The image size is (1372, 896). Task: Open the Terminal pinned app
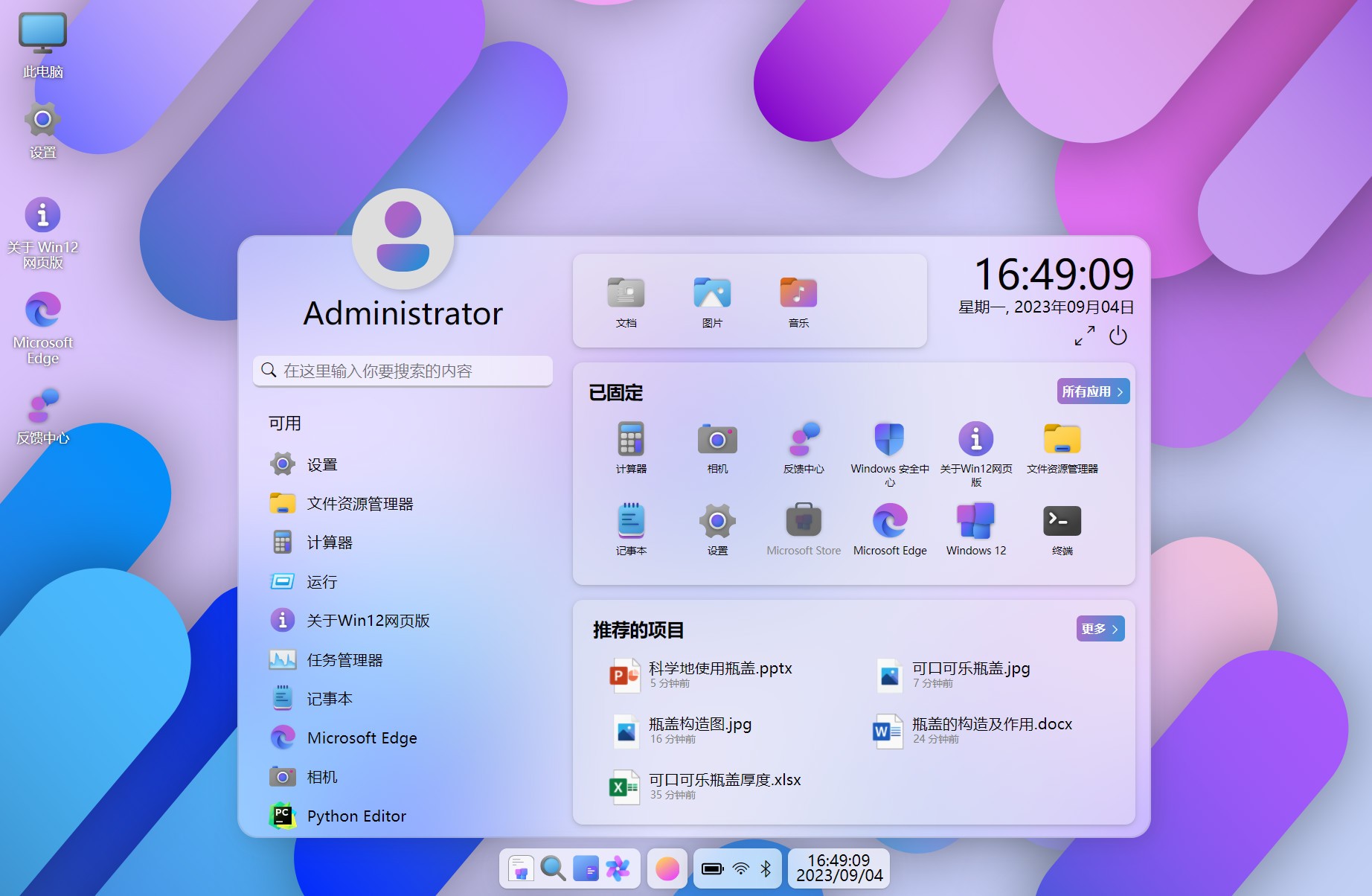(1062, 529)
